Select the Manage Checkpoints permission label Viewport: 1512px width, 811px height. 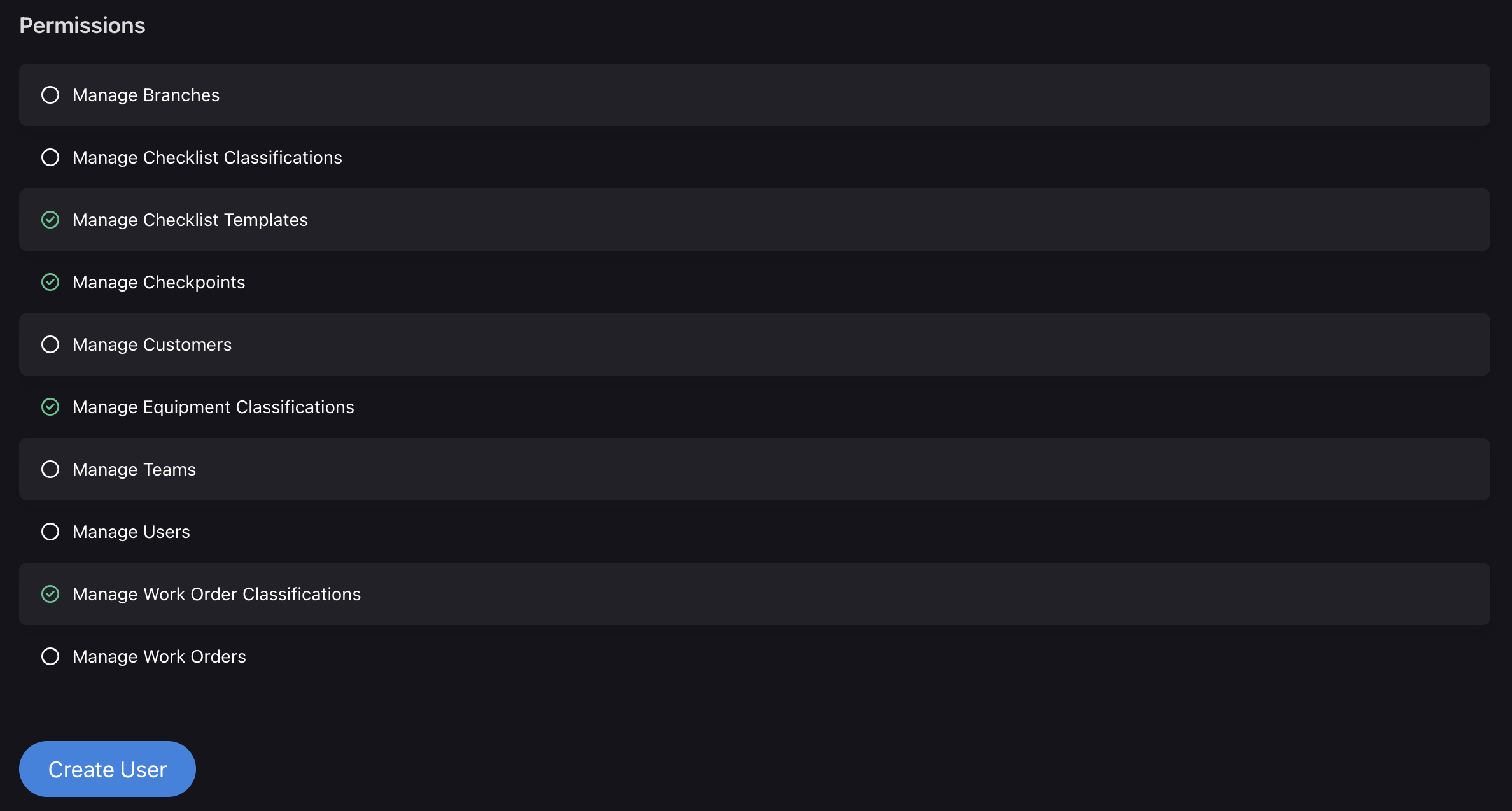coord(159,282)
